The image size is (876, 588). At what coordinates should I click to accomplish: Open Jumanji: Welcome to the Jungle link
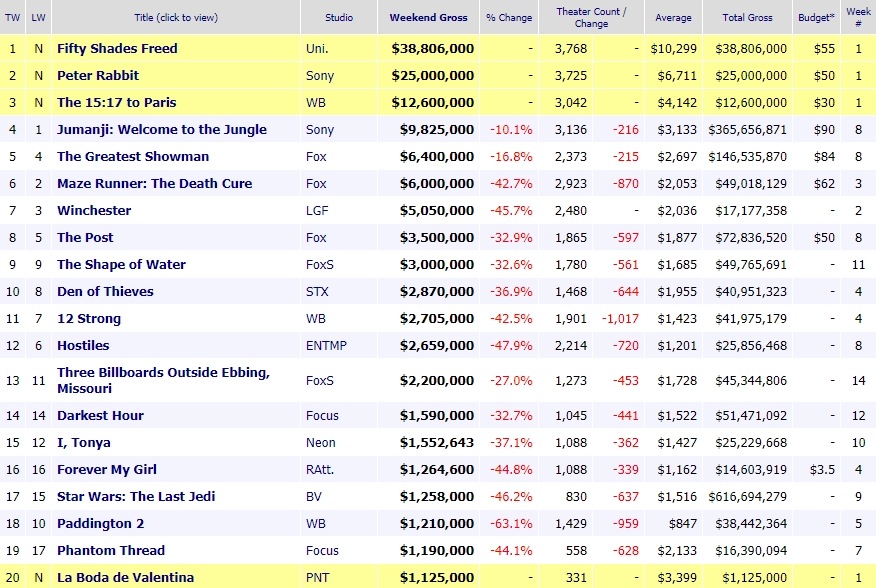(x=162, y=130)
